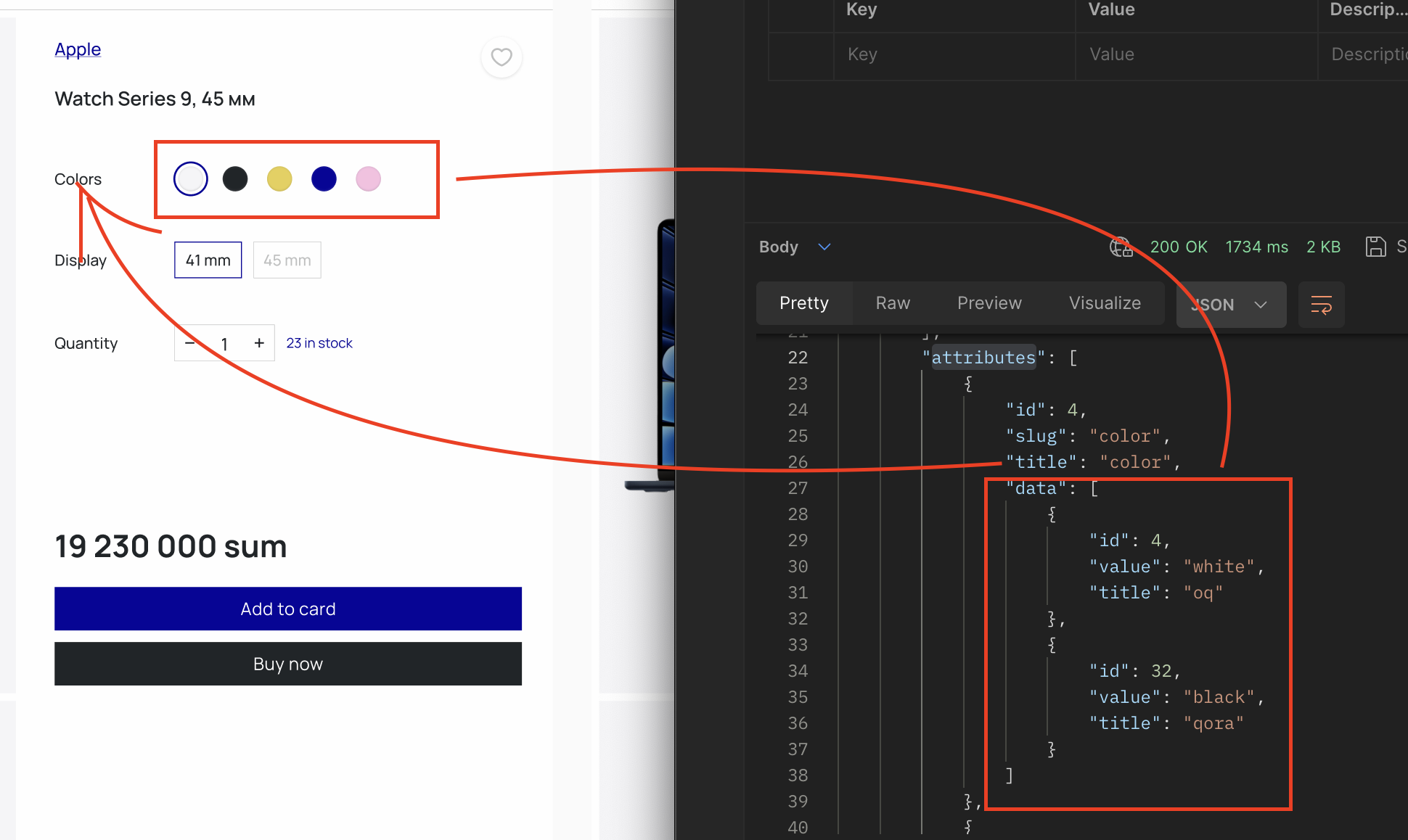Select the black color swatch
The width and height of the screenshot is (1408, 840).
(235, 178)
